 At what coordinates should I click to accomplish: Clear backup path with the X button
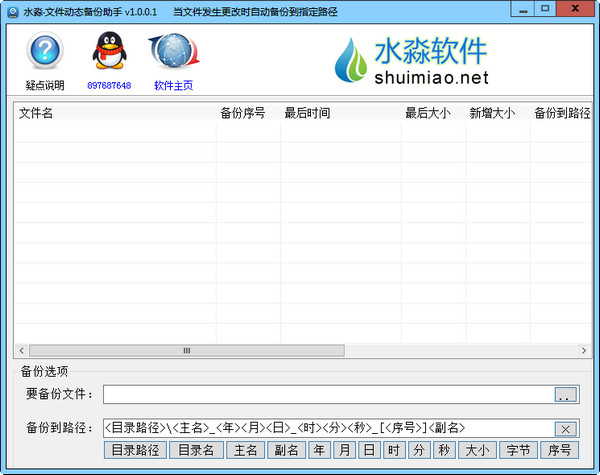pyautogui.click(x=566, y=429)
